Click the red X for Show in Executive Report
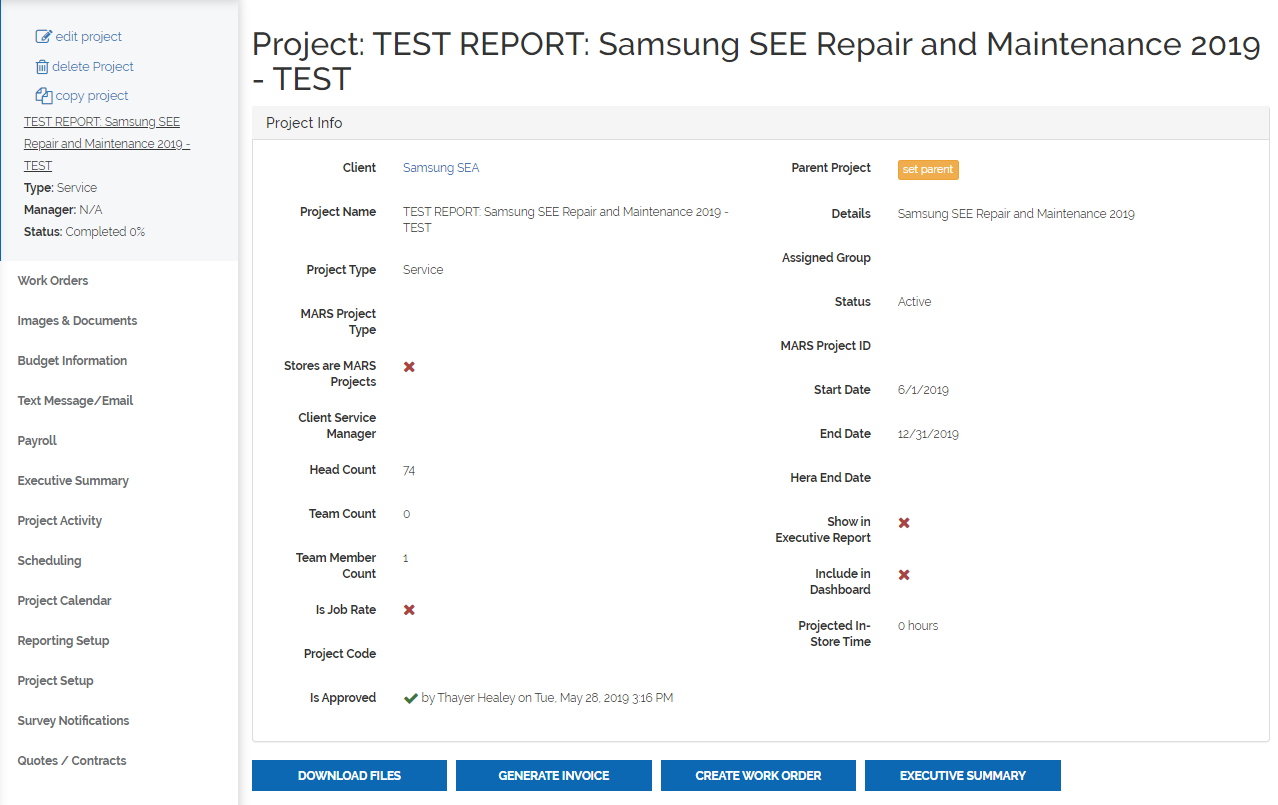 (904, 523)
